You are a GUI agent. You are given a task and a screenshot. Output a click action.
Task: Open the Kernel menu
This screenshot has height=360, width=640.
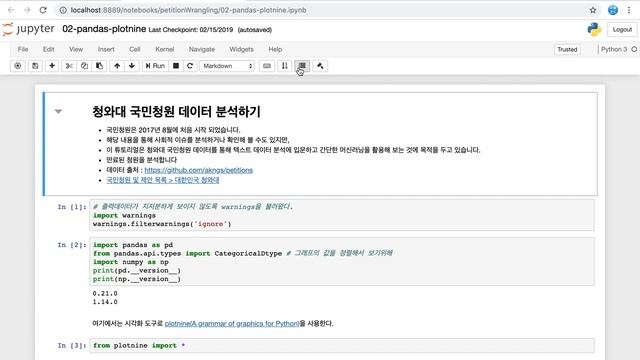(x=164, y=49)
